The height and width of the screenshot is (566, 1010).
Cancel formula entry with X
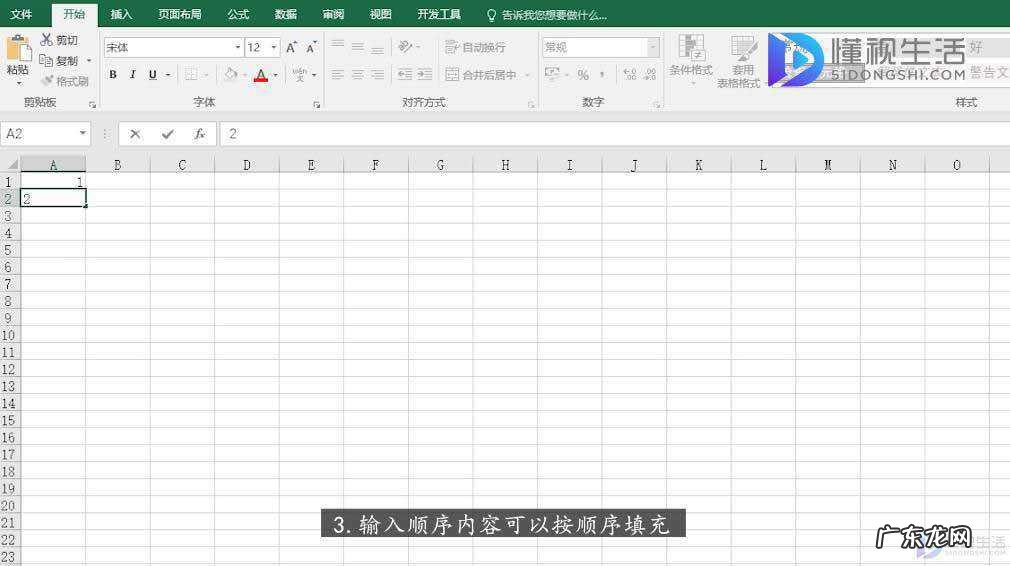[135, 134]
